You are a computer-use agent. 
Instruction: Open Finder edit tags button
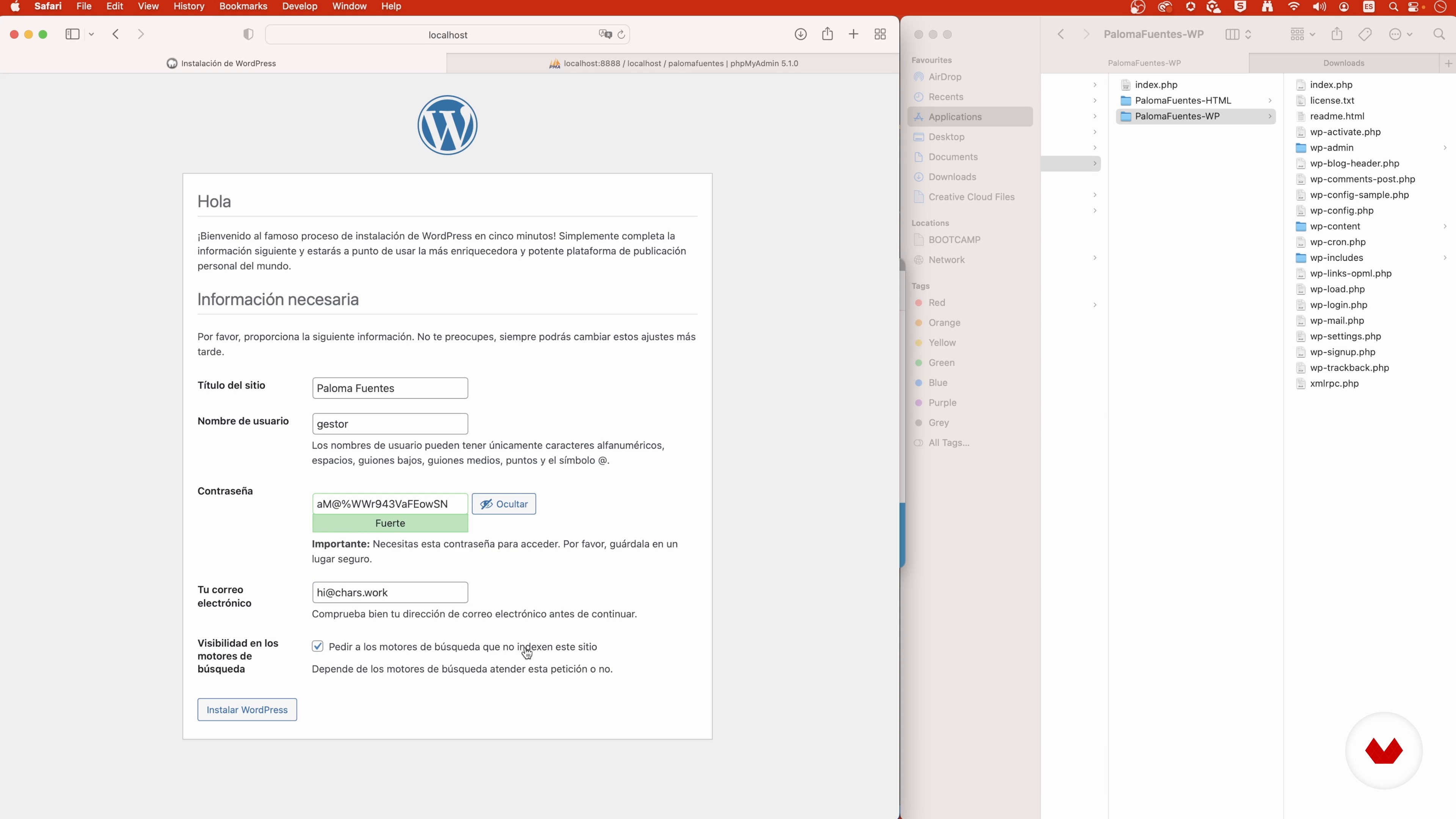(x=1365, y=35)
